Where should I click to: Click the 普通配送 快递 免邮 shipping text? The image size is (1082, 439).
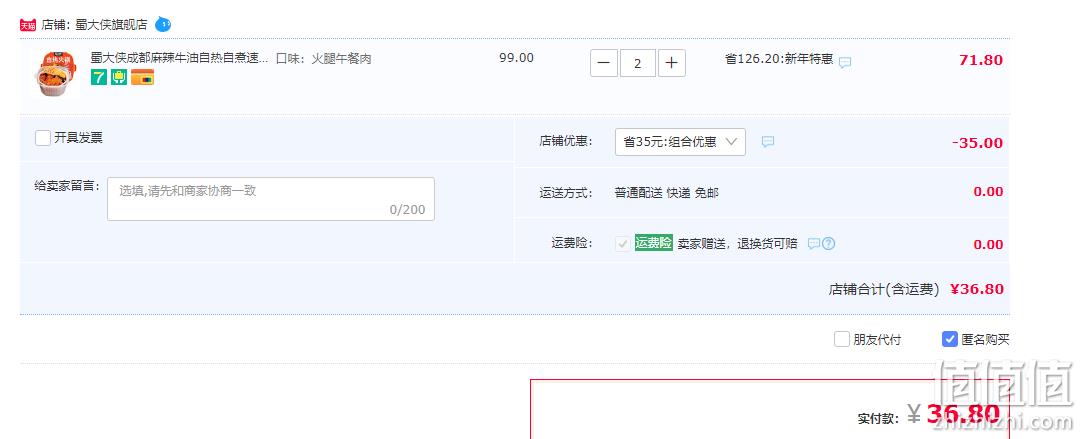[667, 193]
